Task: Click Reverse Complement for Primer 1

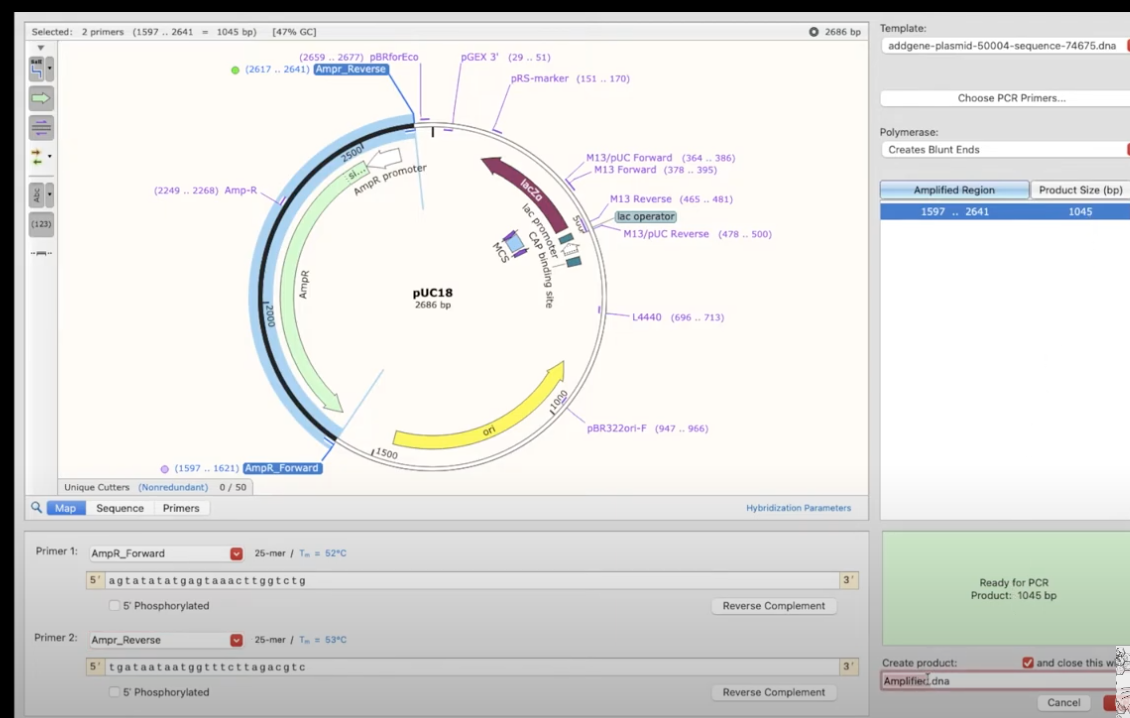Action: pos(774,606)
